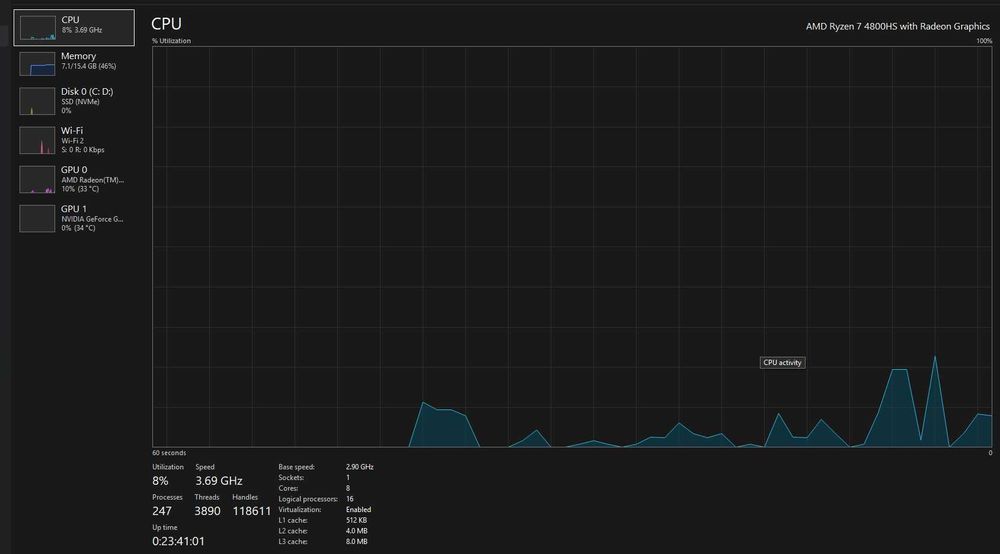
Task: Open the Memory performance entry
Action: click(74, 64)
